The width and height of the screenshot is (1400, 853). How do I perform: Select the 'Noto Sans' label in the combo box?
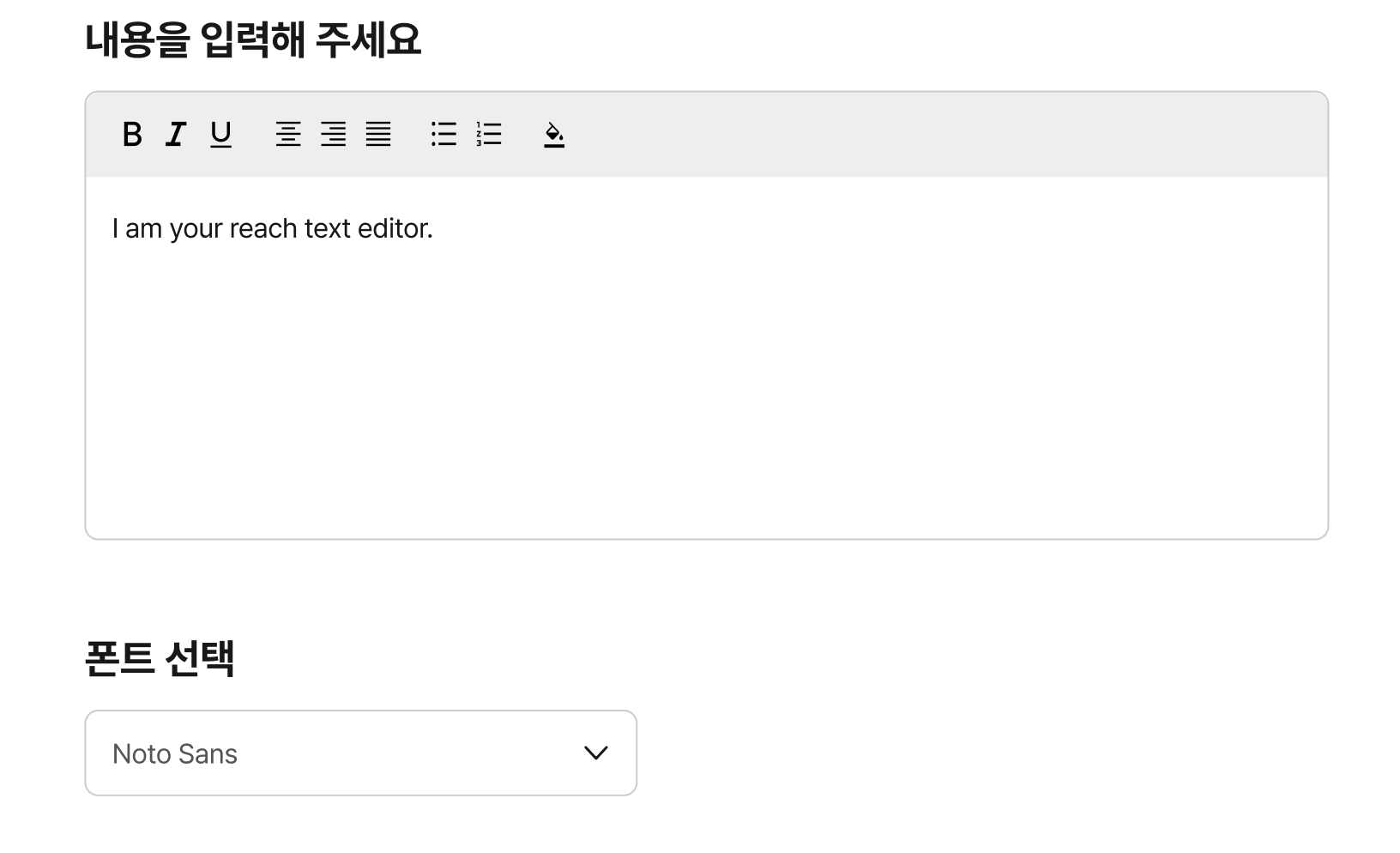175,753
